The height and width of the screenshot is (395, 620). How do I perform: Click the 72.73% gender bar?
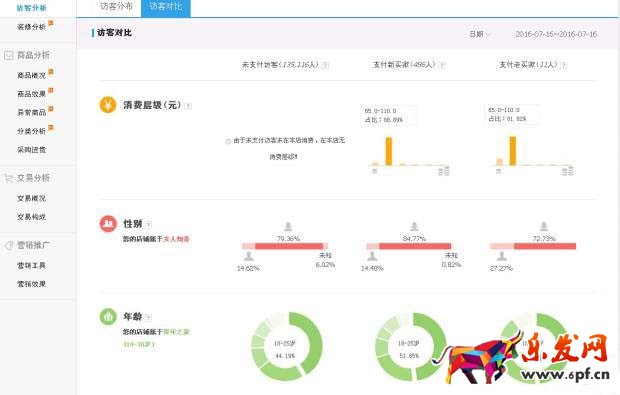(545, 246)
